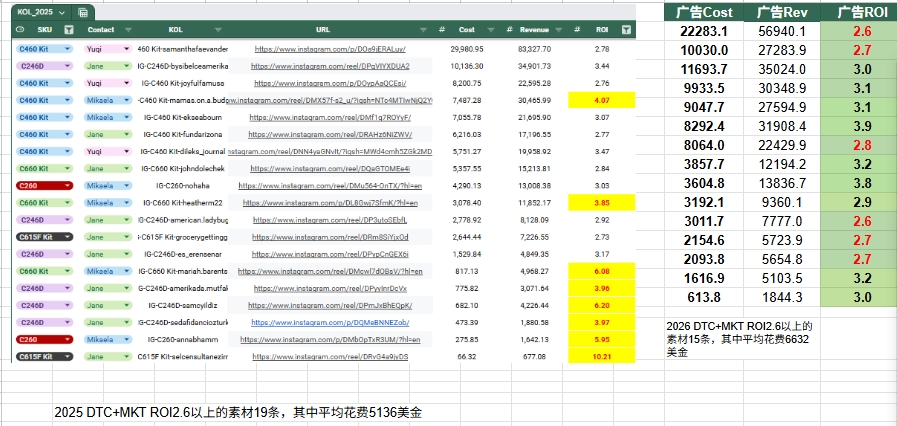This screenshot has width=897, height=426.
Task: Click the number type icon before Cost
Action: point(442,30)
